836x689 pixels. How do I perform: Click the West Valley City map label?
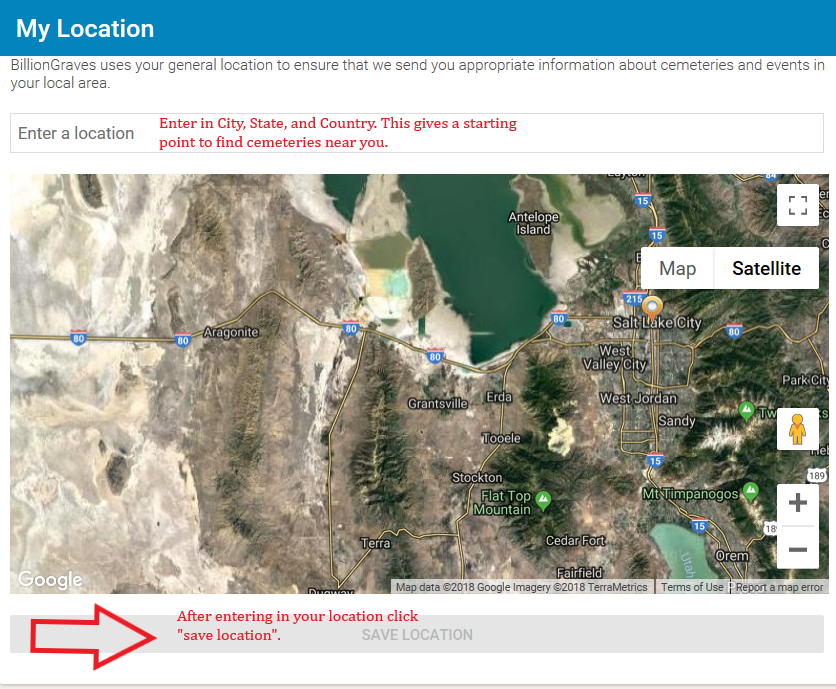tap(614, 358)
